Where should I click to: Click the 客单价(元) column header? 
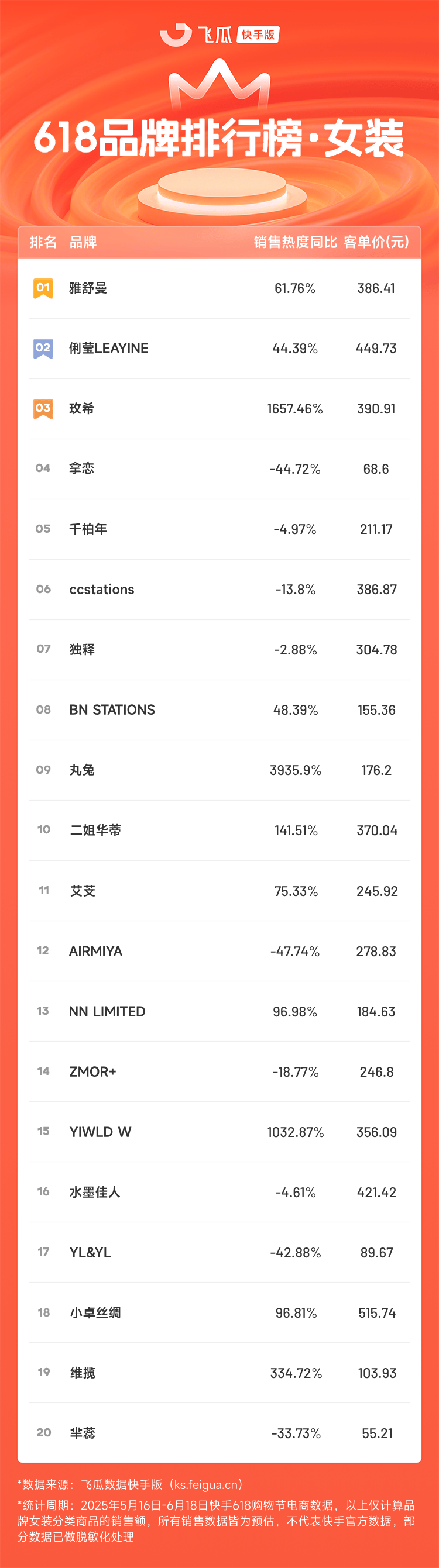coord(376,242)
